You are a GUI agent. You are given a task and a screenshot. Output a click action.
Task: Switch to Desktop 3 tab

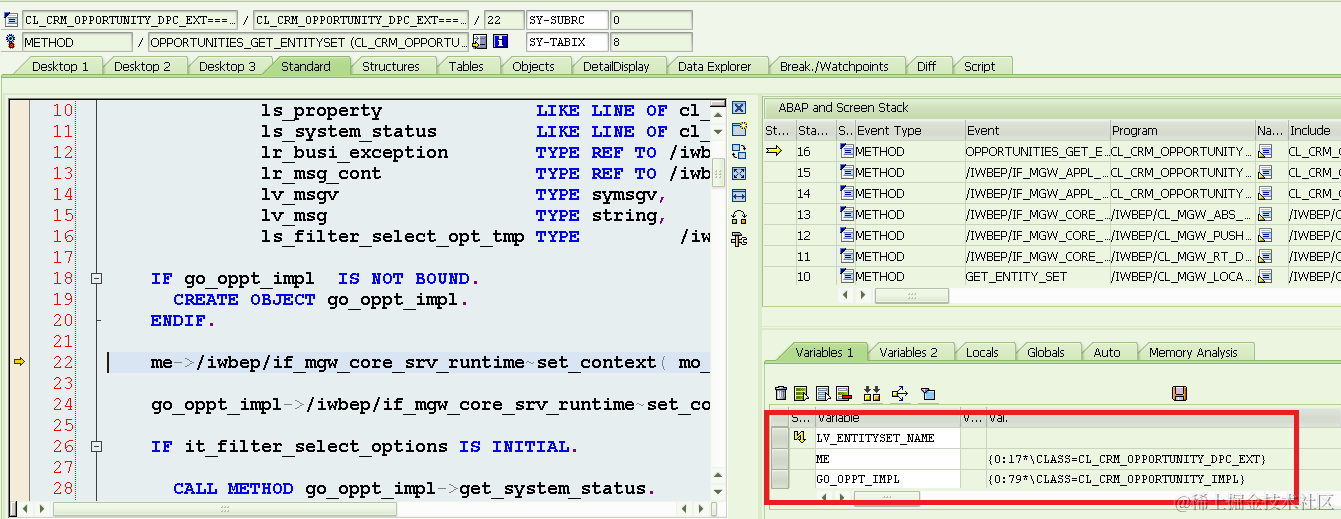click(227, 66)
